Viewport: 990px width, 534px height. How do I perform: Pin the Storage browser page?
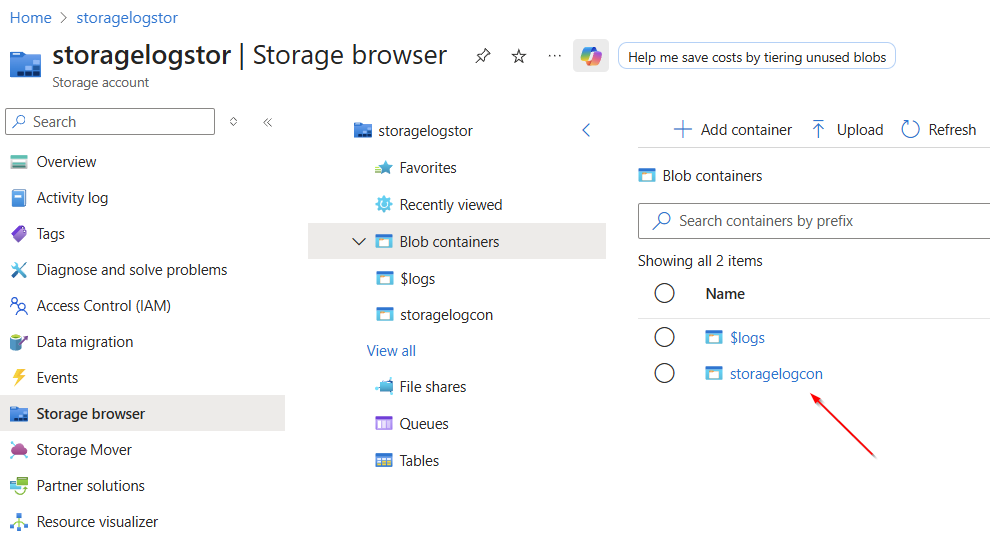(x=483, y=56)
